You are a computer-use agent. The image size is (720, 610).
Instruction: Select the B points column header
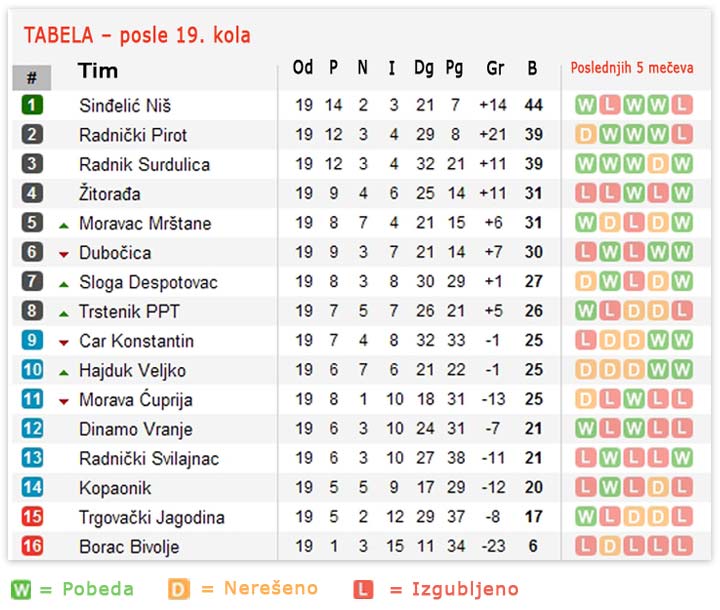pos(532,68)
